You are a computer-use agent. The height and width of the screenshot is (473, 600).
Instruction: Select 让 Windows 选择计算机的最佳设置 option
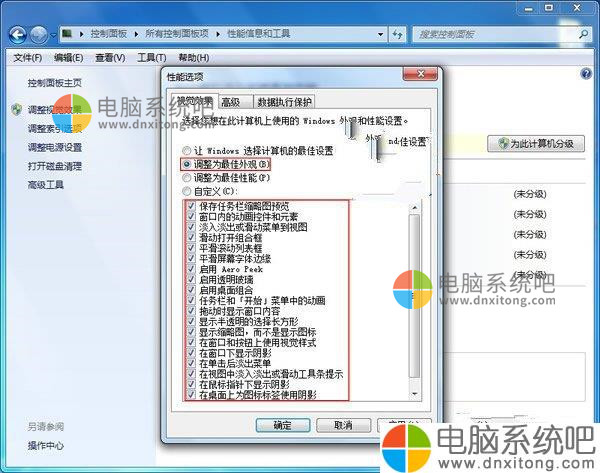click(186, 149)
